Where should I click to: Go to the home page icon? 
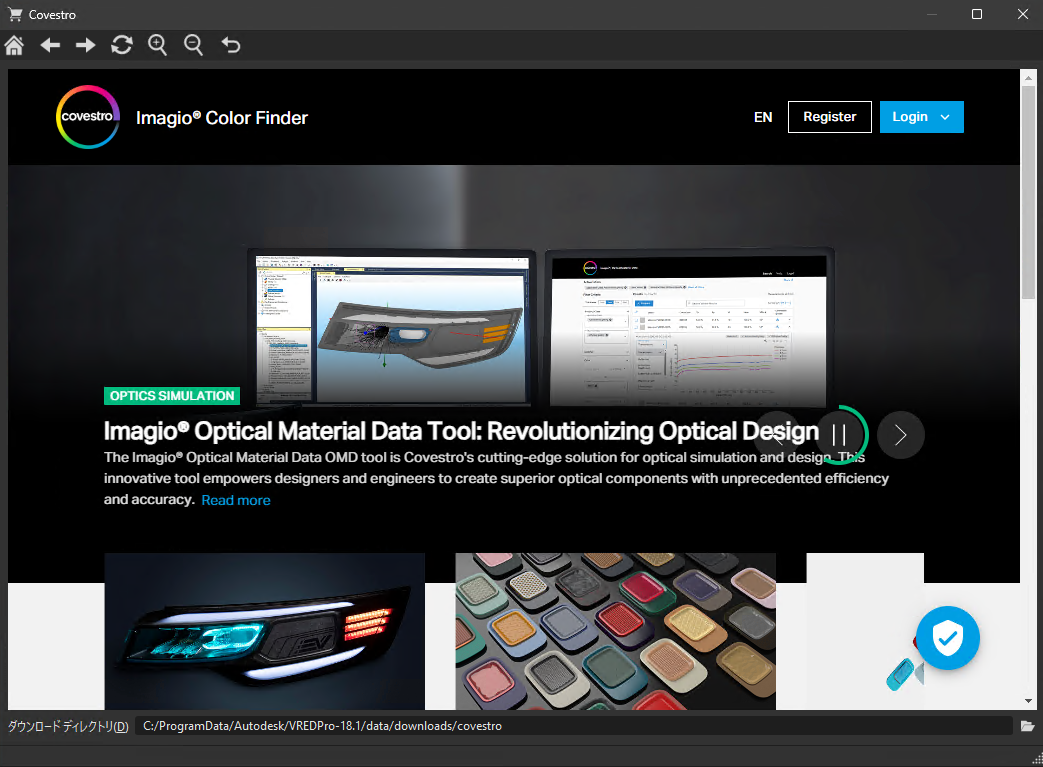[14, 45]
